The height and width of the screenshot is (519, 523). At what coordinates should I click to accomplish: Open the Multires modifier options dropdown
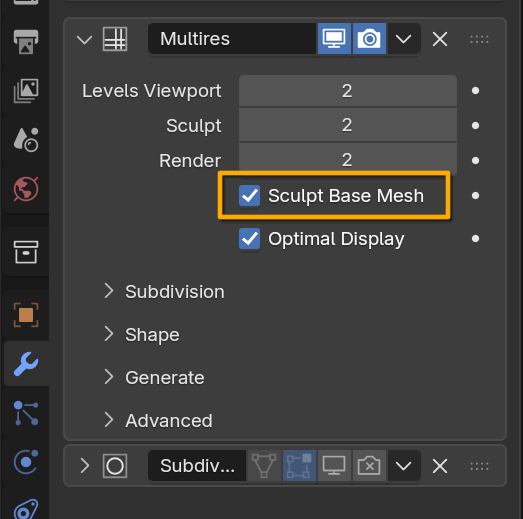click(404, 39)
